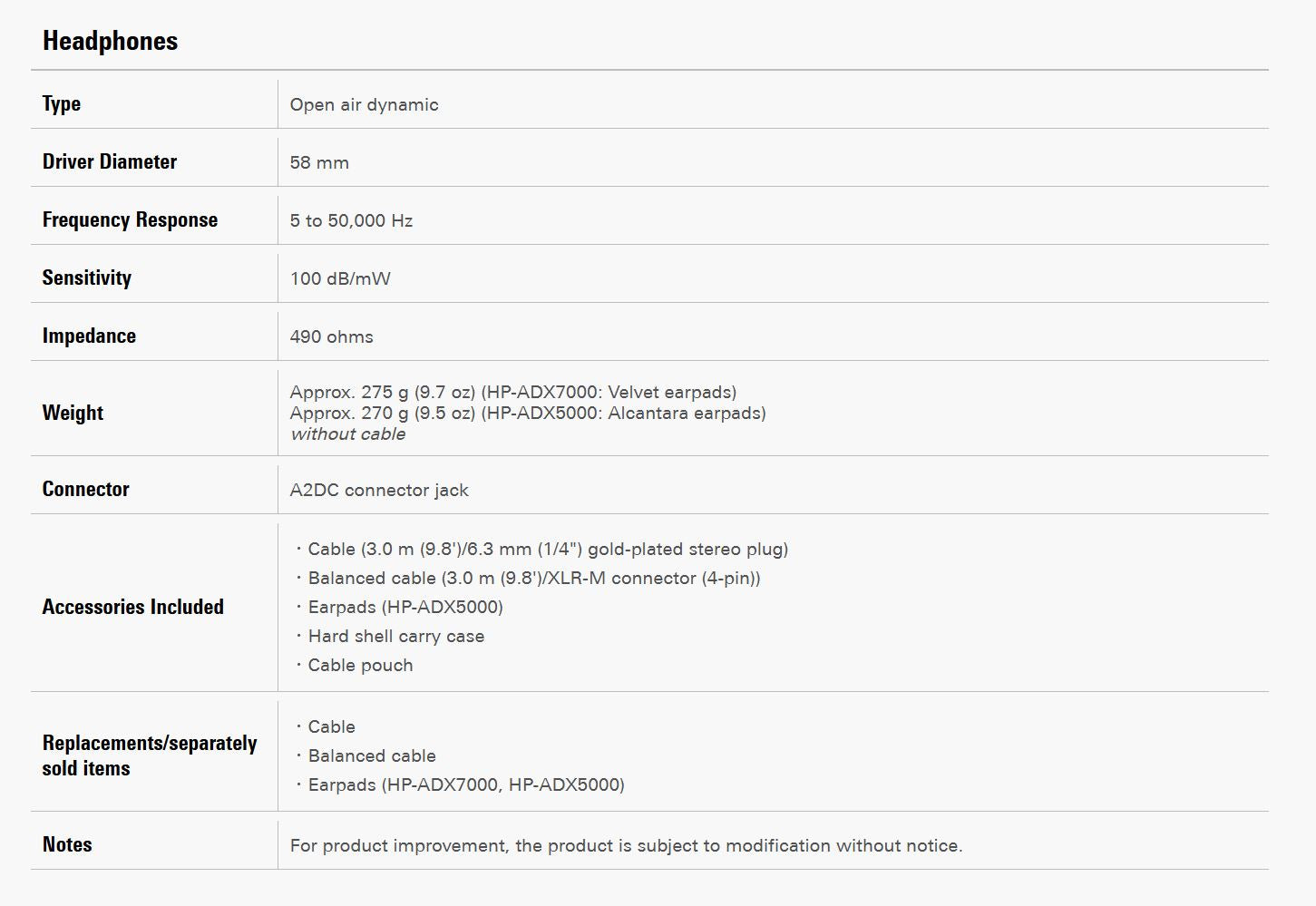
Task: Click the Replacements/separately sold items label
Action: click(150, 755)
